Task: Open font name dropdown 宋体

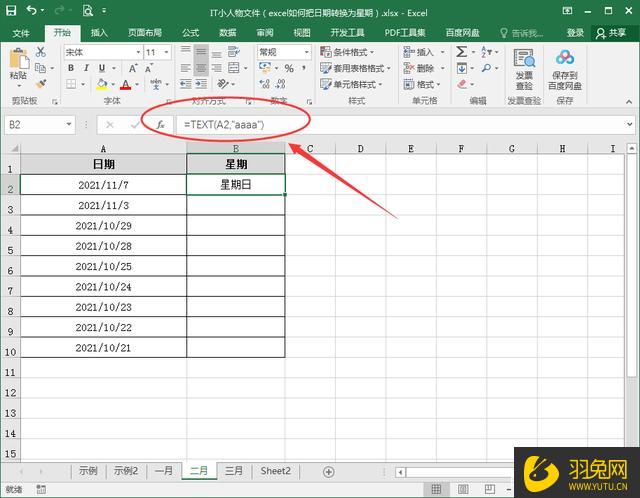Action: point(138,52)
